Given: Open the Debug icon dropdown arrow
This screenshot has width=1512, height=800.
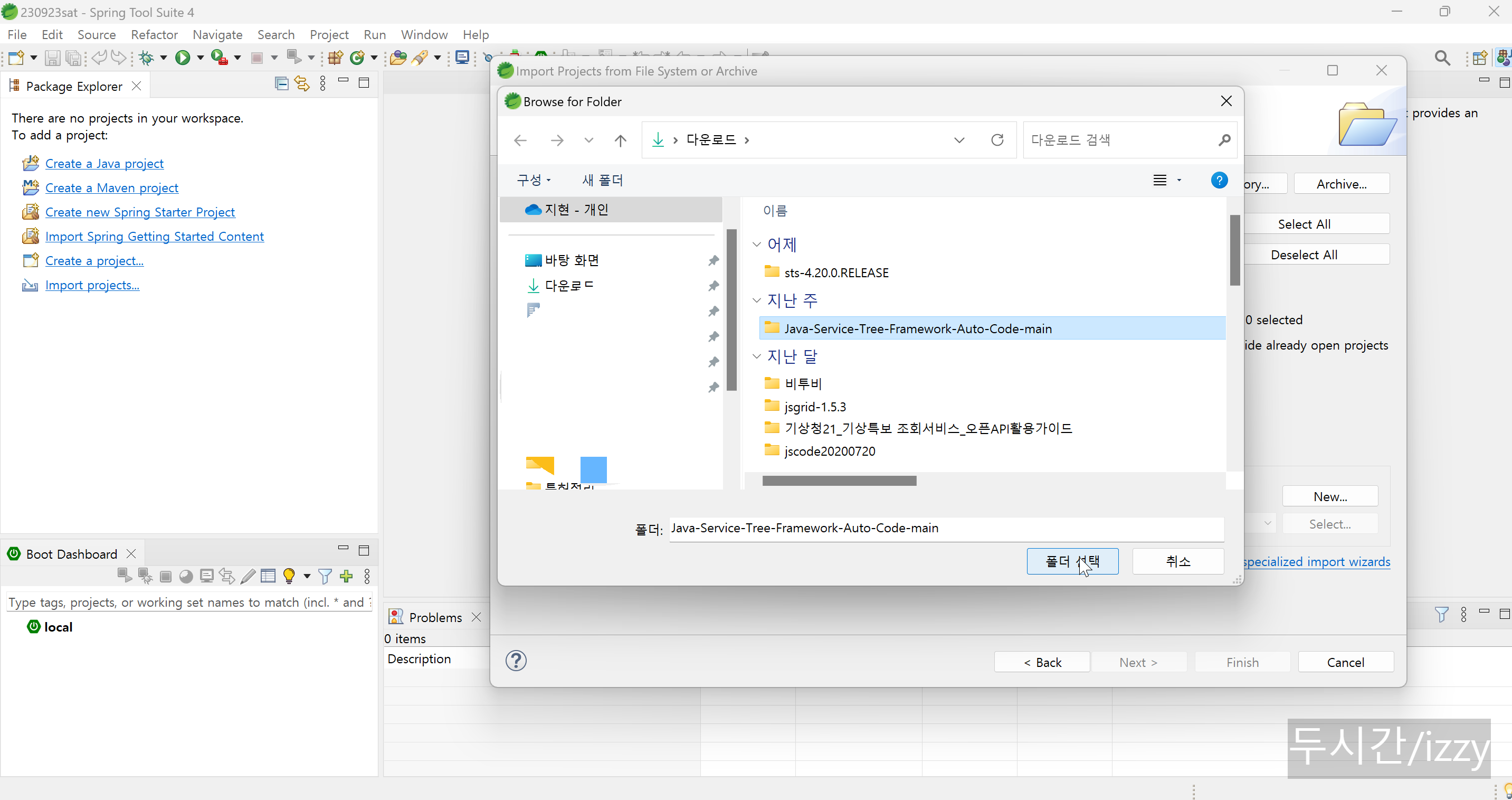Looking at the screenshot, I should pos(163,58).
